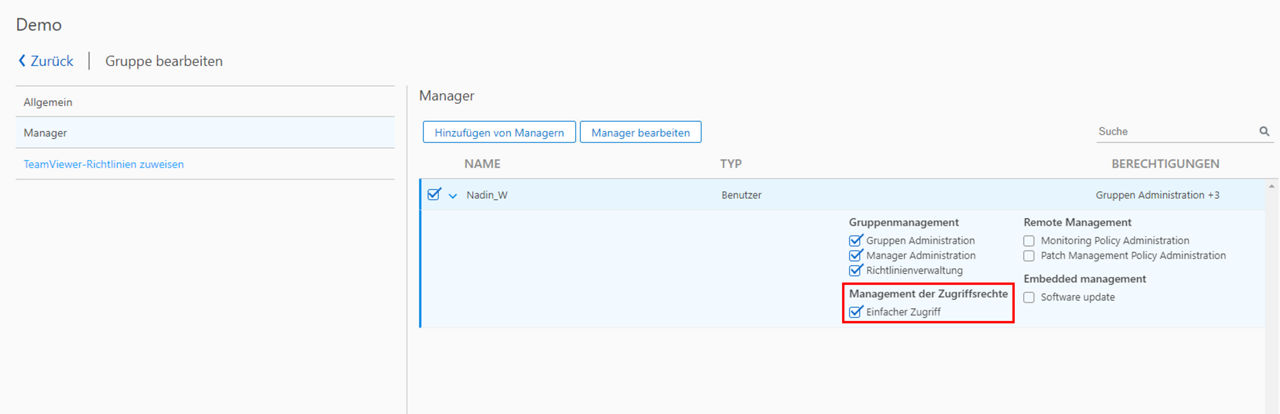Toggle Einfacher Zugriff checkbox
This screenshot has width=1280, height=414.
coord(855,312)
